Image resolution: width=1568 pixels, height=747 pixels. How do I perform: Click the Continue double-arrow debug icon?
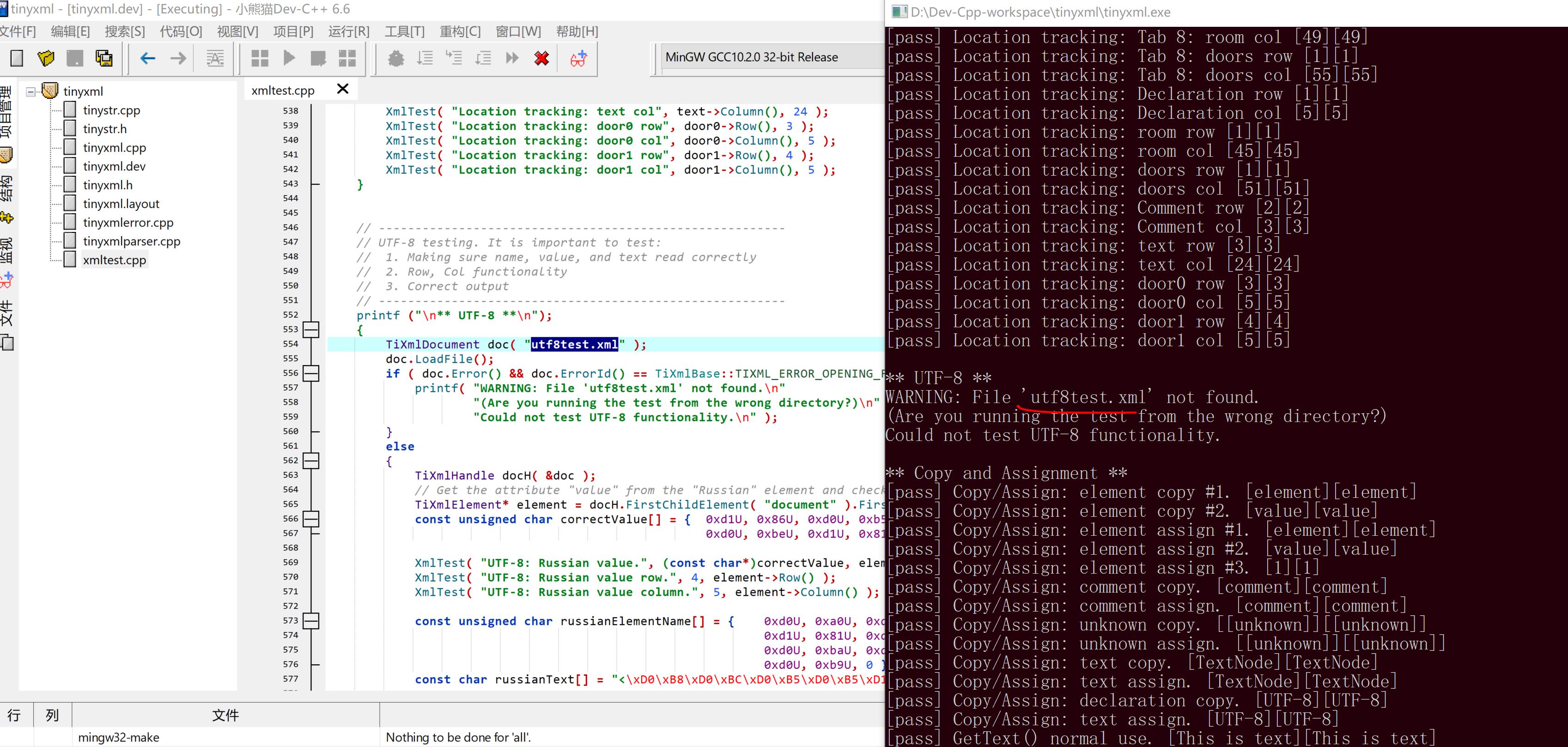pyautogui.click(x=512, y=58)
